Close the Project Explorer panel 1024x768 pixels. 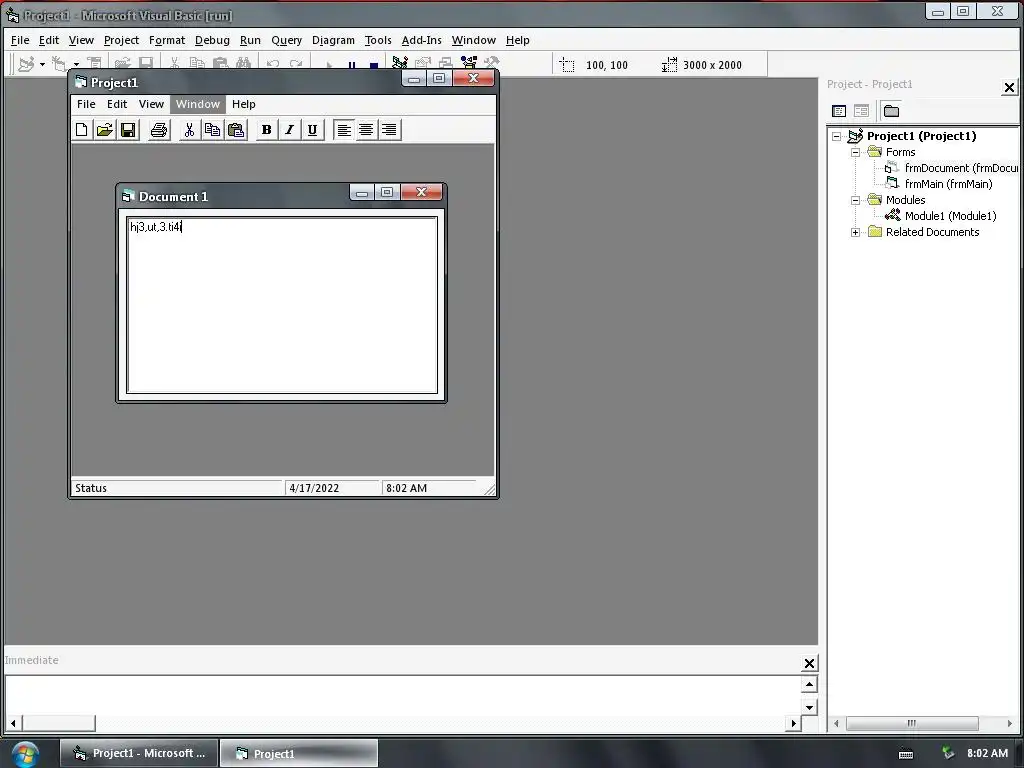click(x=1009, y=87)
